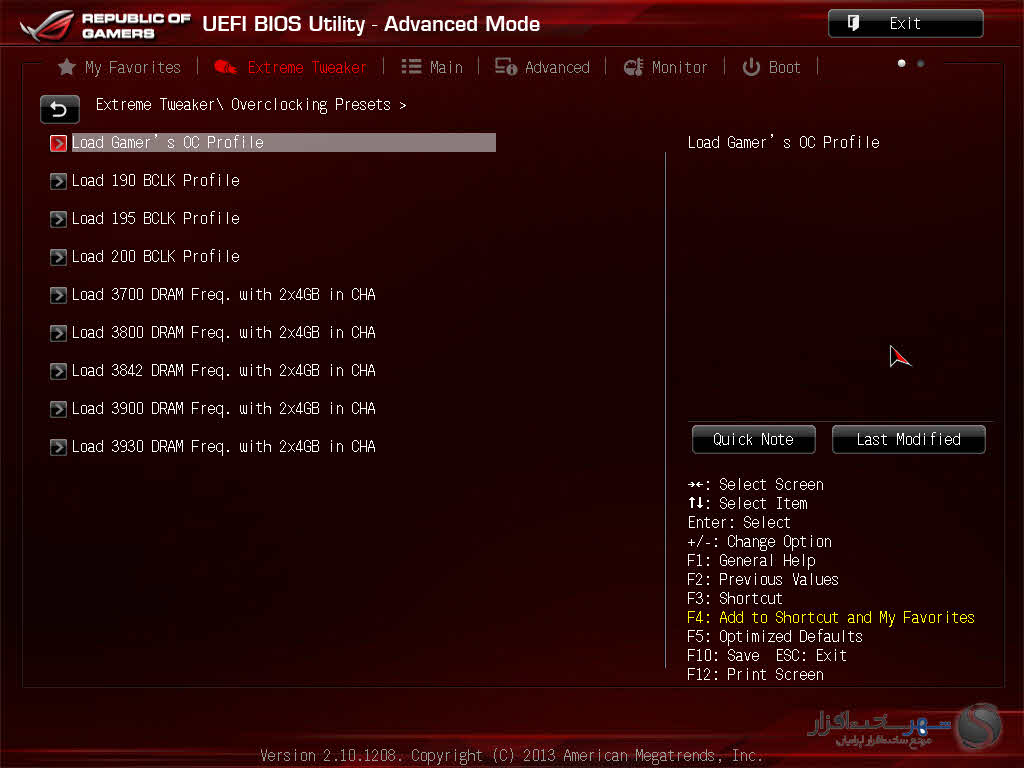The width and height of the screenshot is (1024, 768).
Task: Click the red arrow beside Gamer's OC Profile
Action: pos(58,143)
